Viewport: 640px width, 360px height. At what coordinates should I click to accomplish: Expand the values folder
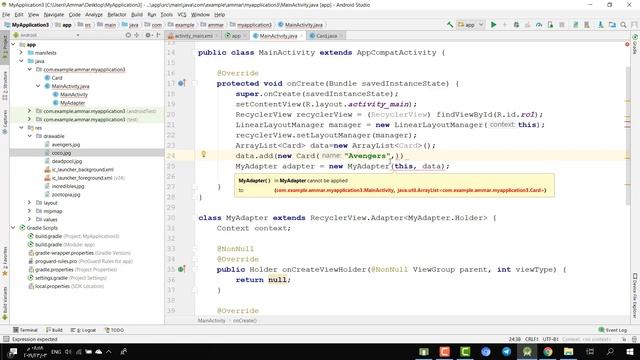tap(29, 219)
